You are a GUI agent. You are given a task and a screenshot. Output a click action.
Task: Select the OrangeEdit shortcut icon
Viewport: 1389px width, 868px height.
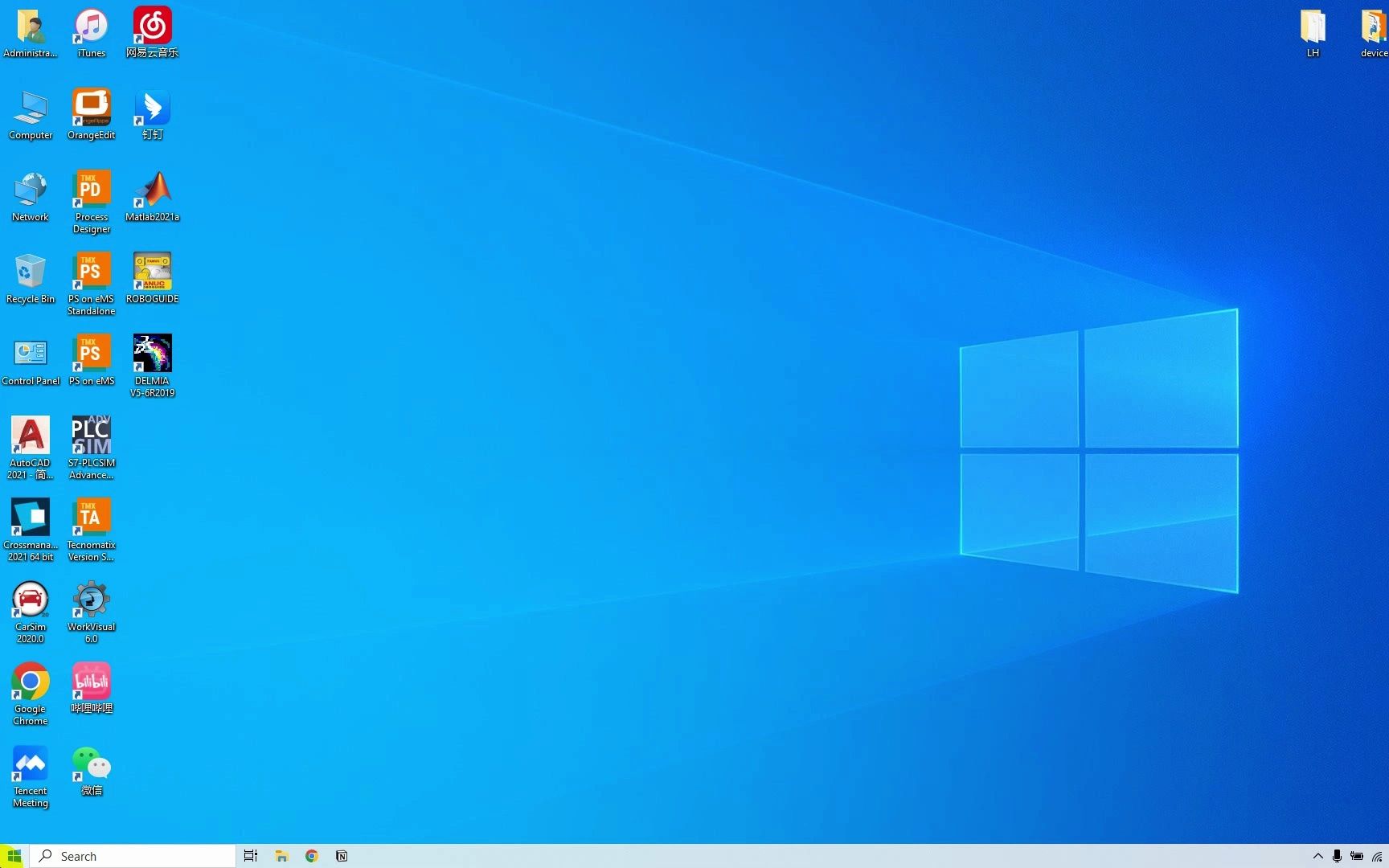(x=91, y=115)
